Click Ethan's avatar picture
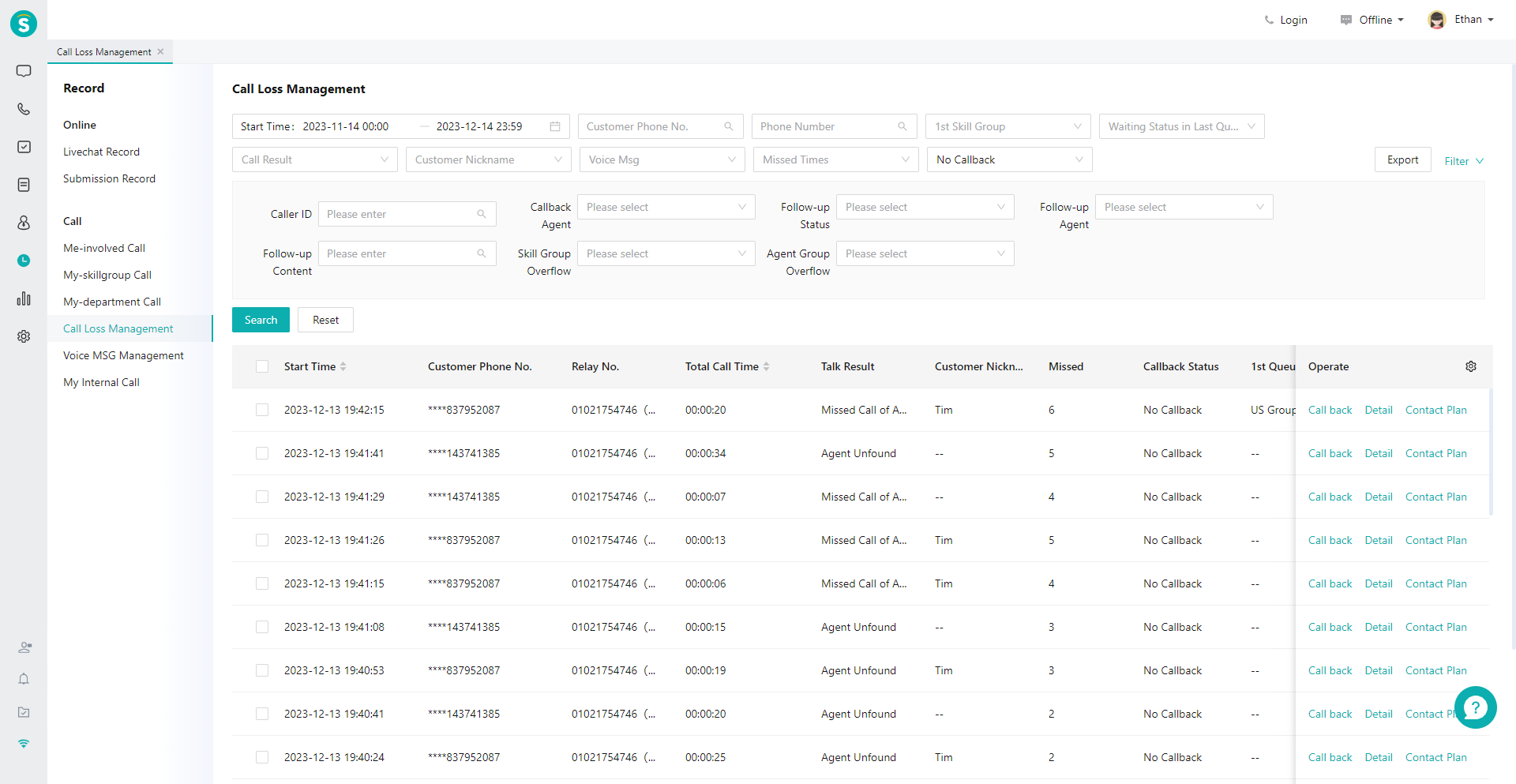This screenshot has height=784, width=1516. [x=1437, y=20]
